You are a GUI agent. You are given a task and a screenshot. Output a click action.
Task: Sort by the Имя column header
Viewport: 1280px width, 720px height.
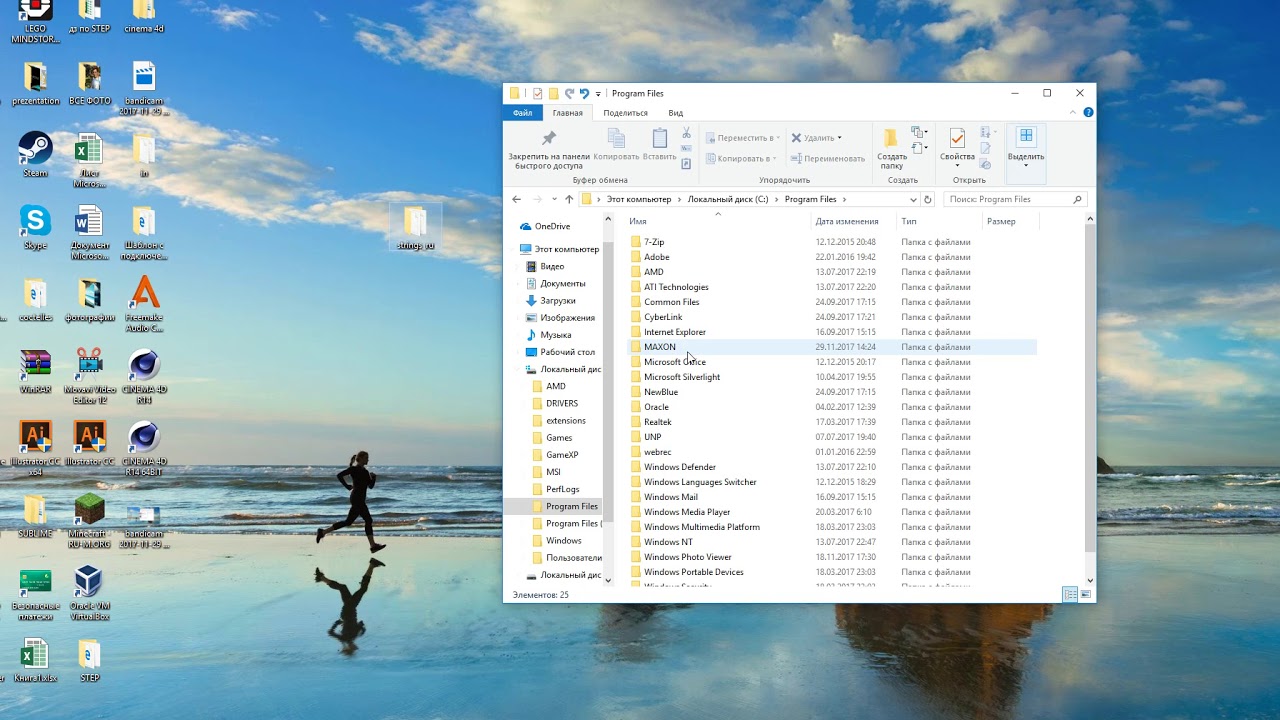(637, 221)
